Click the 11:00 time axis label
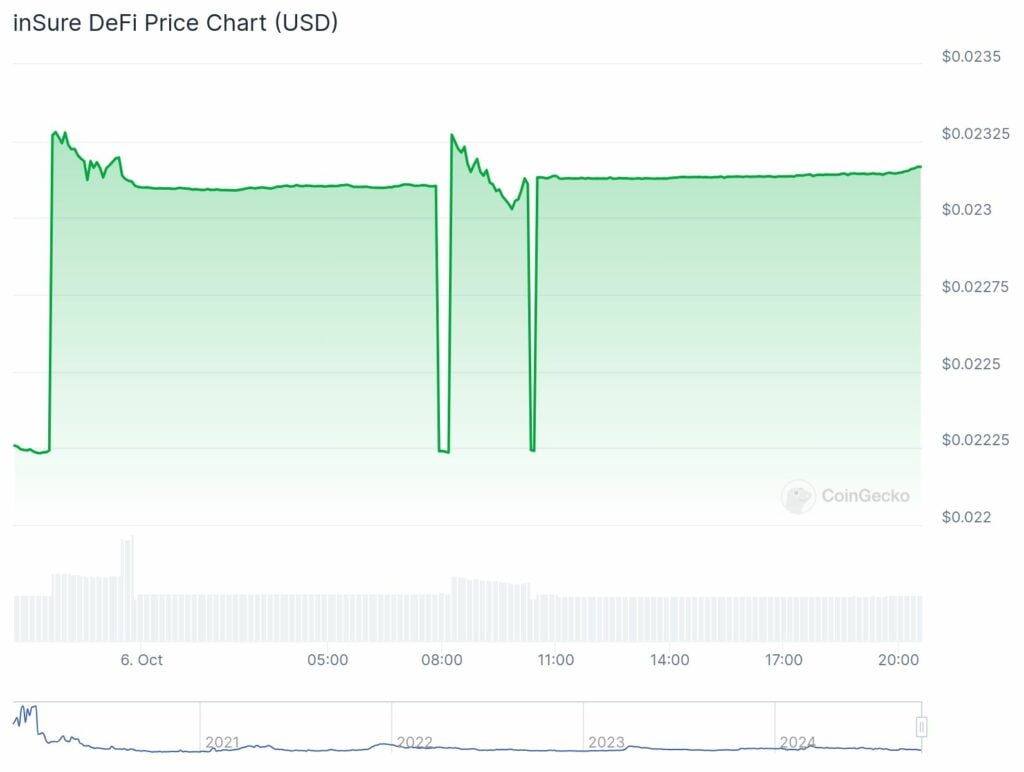Viewport: 1024px width, 772px height. (x=555, y=660)
